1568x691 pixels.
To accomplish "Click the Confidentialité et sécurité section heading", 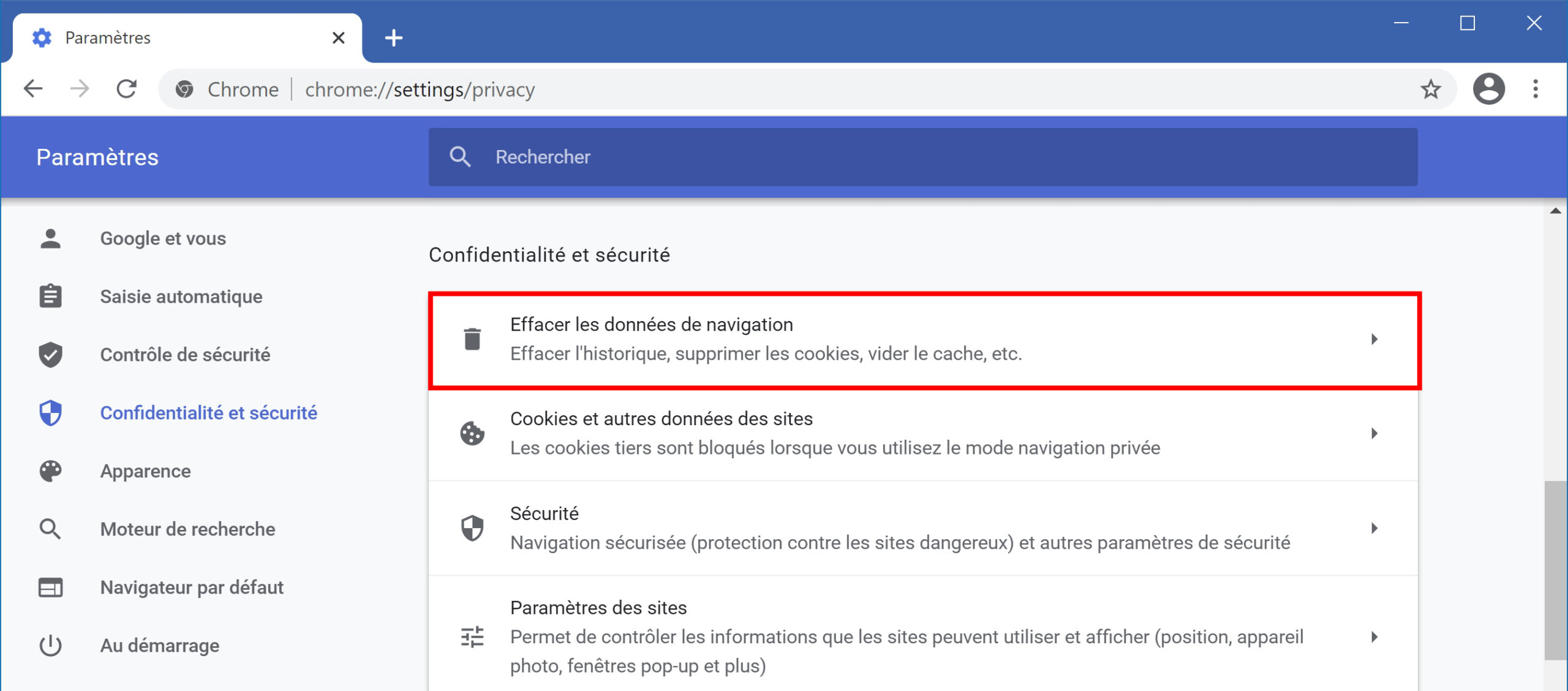I will point(549,255).
